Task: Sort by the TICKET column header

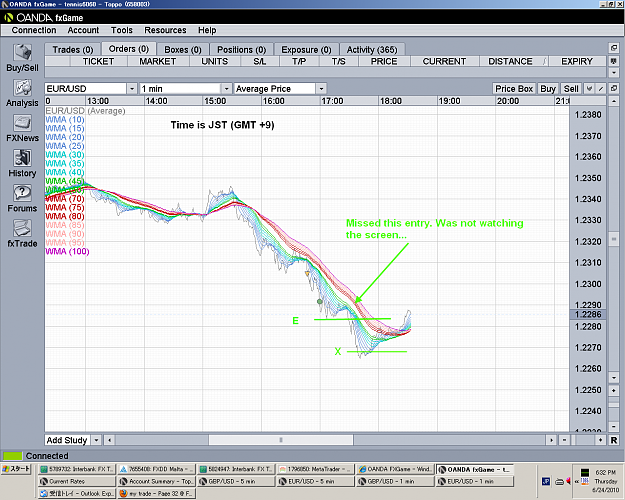Action: pyautogui.click(x=98, y=61)
